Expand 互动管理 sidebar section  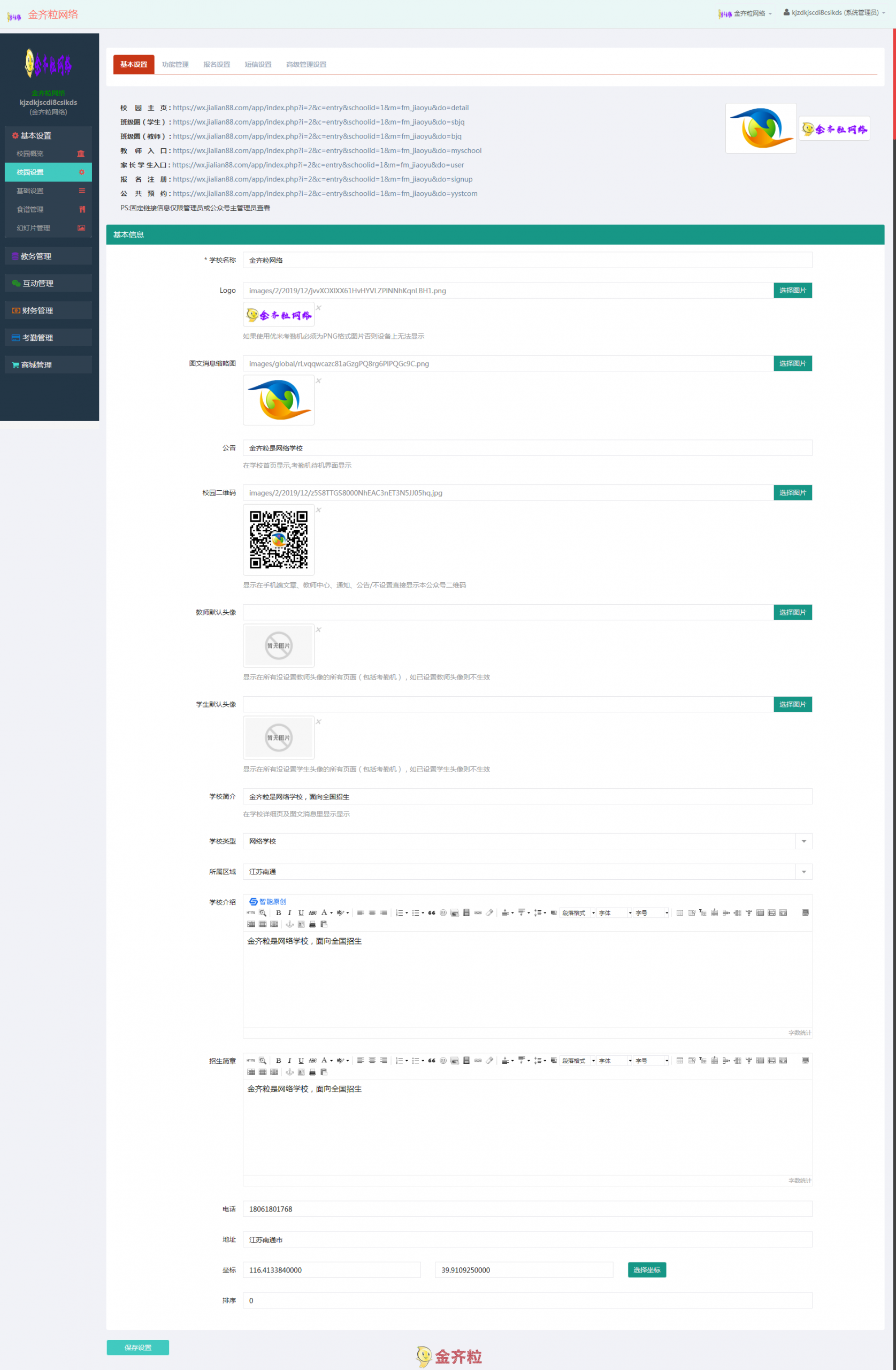(48, 283)
